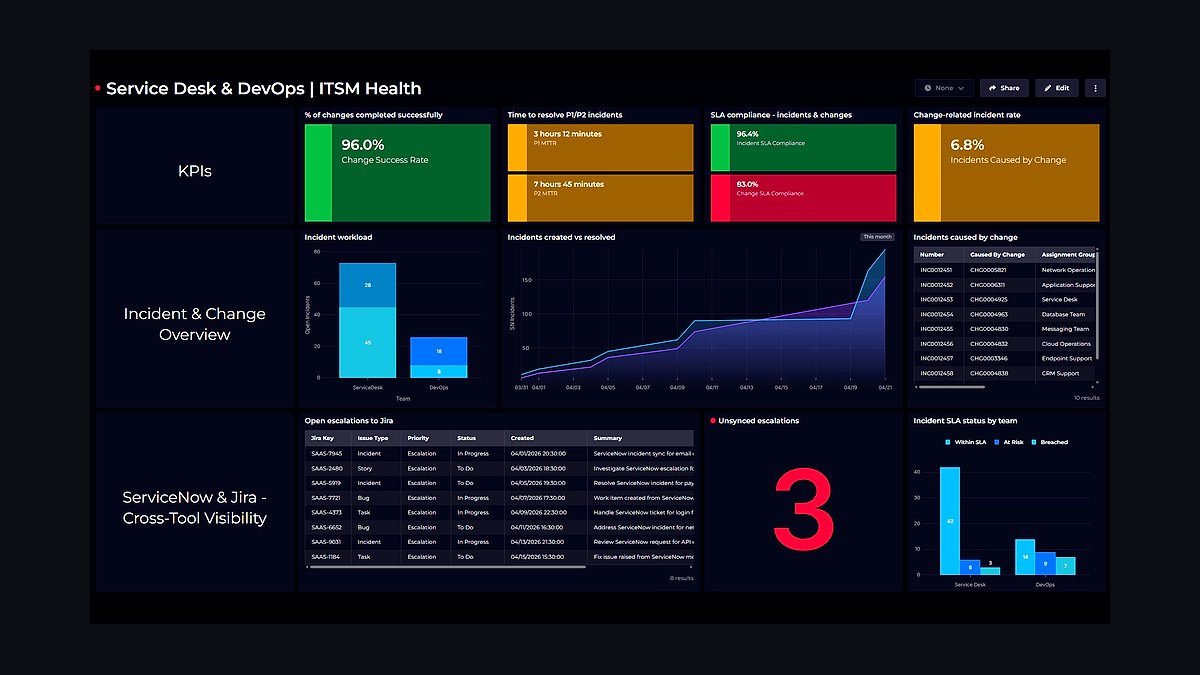Toggle the Breached legend item
Image resolution: width=1200 pixels, height=675 pixels.
(x=1051, y=442)
